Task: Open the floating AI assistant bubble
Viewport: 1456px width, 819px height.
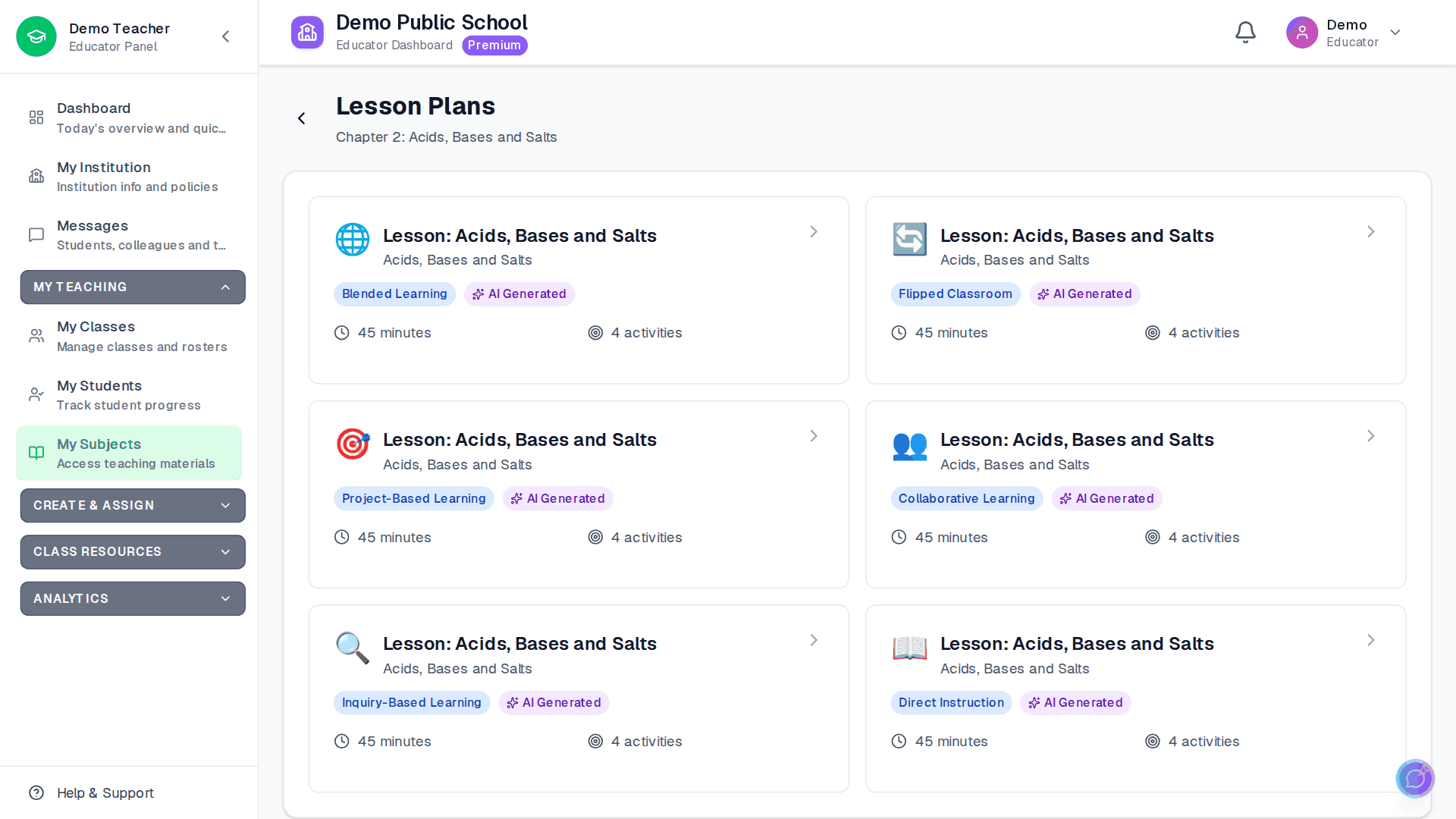Action: coord(1415,779)
